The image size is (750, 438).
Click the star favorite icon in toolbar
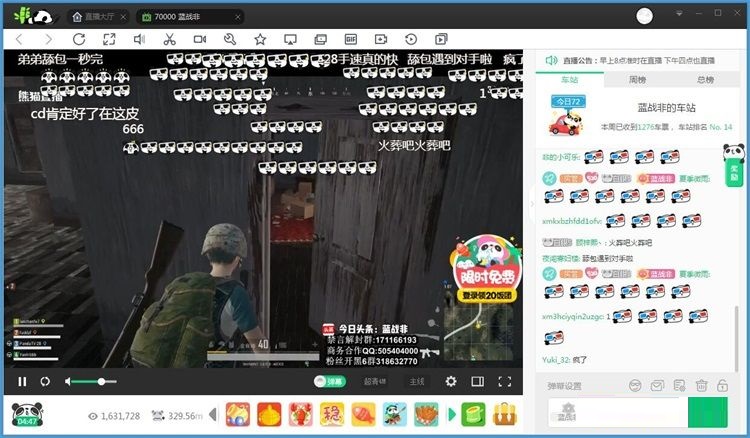(x=260, y=39)
